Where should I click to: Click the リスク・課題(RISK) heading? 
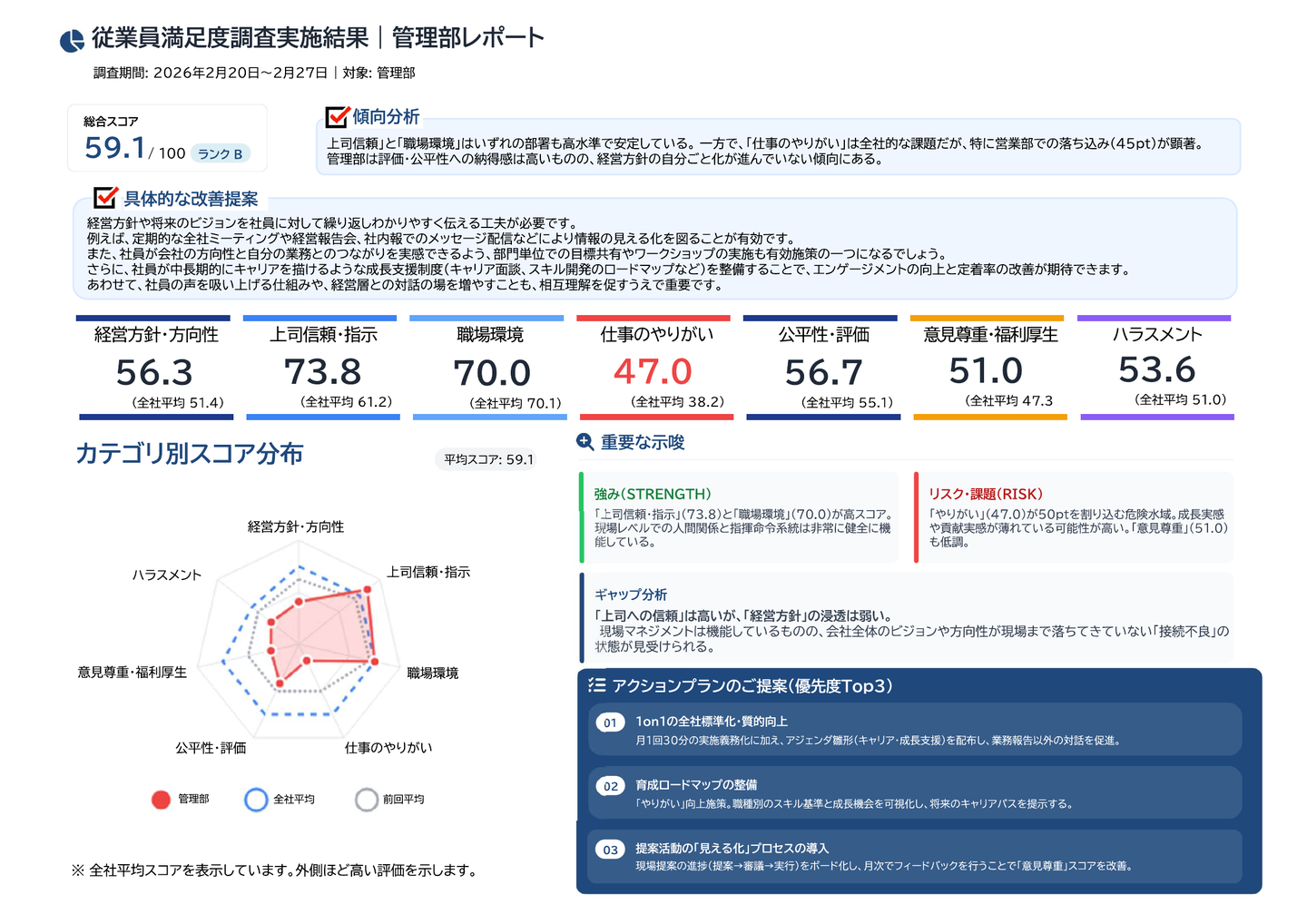(985, 494)
